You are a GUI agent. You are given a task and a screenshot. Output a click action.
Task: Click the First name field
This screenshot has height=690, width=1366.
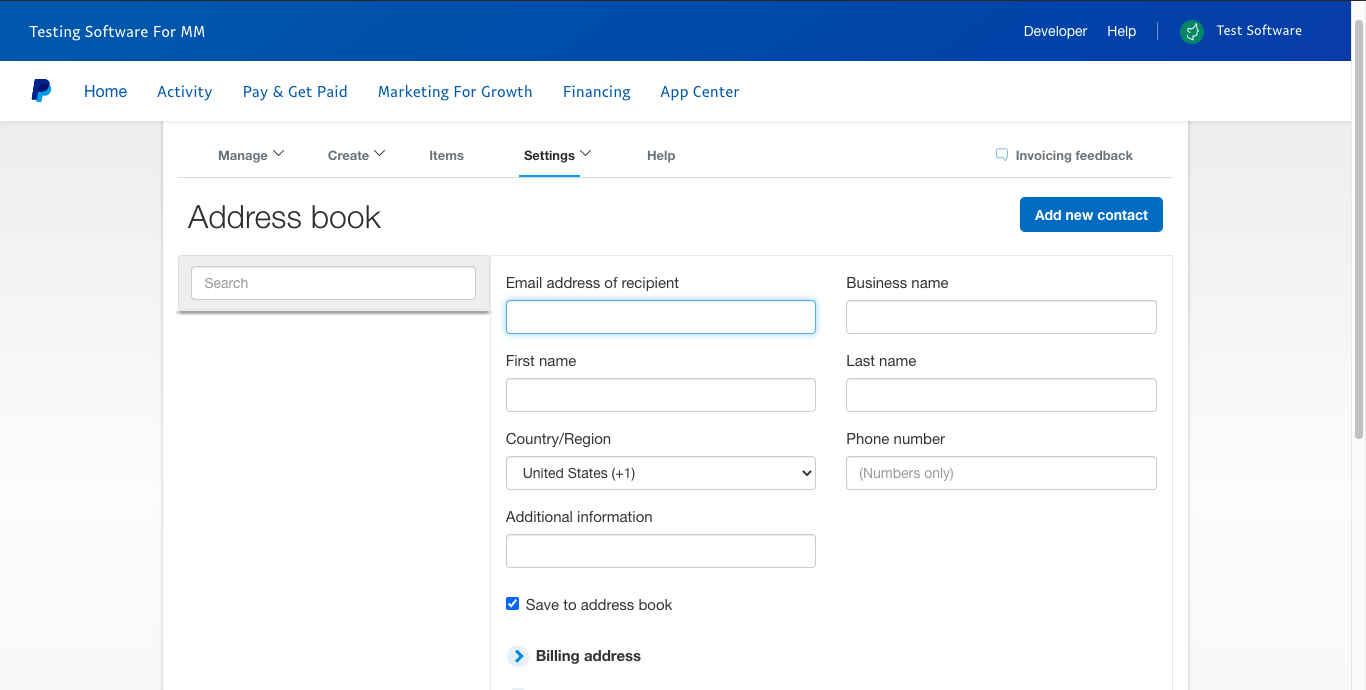point(661,395)
